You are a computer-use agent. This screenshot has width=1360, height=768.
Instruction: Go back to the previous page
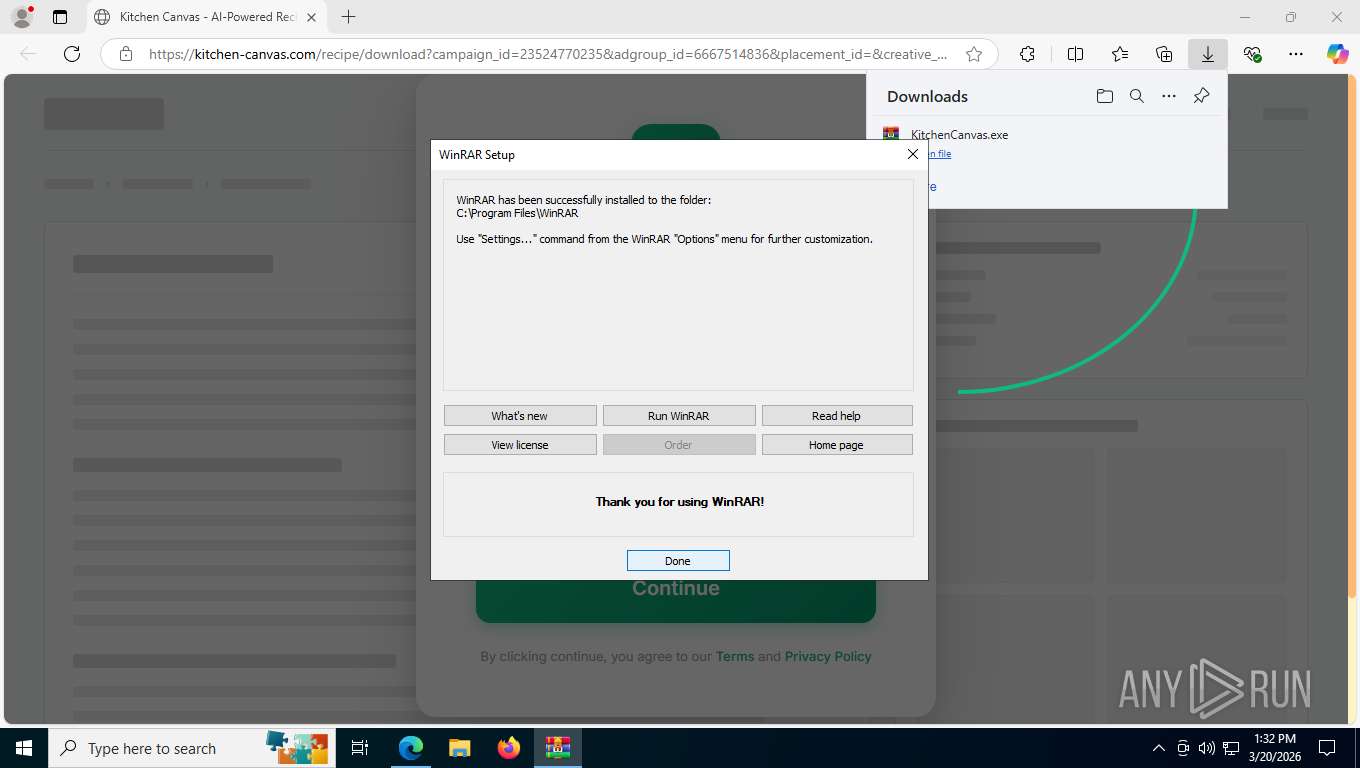tap(28, 54)
